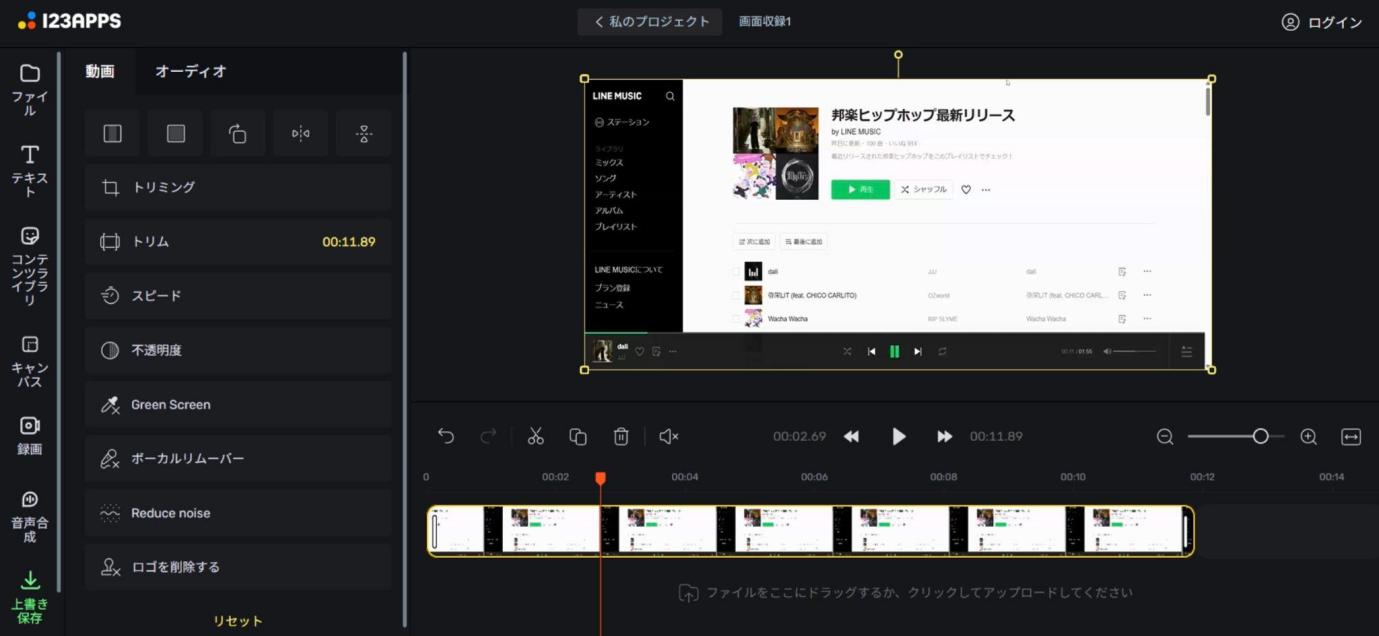Viewport: 1379px width, 636px height.
Task: Open the テキスト (Text) tool
Action: (x=30, y=170)
